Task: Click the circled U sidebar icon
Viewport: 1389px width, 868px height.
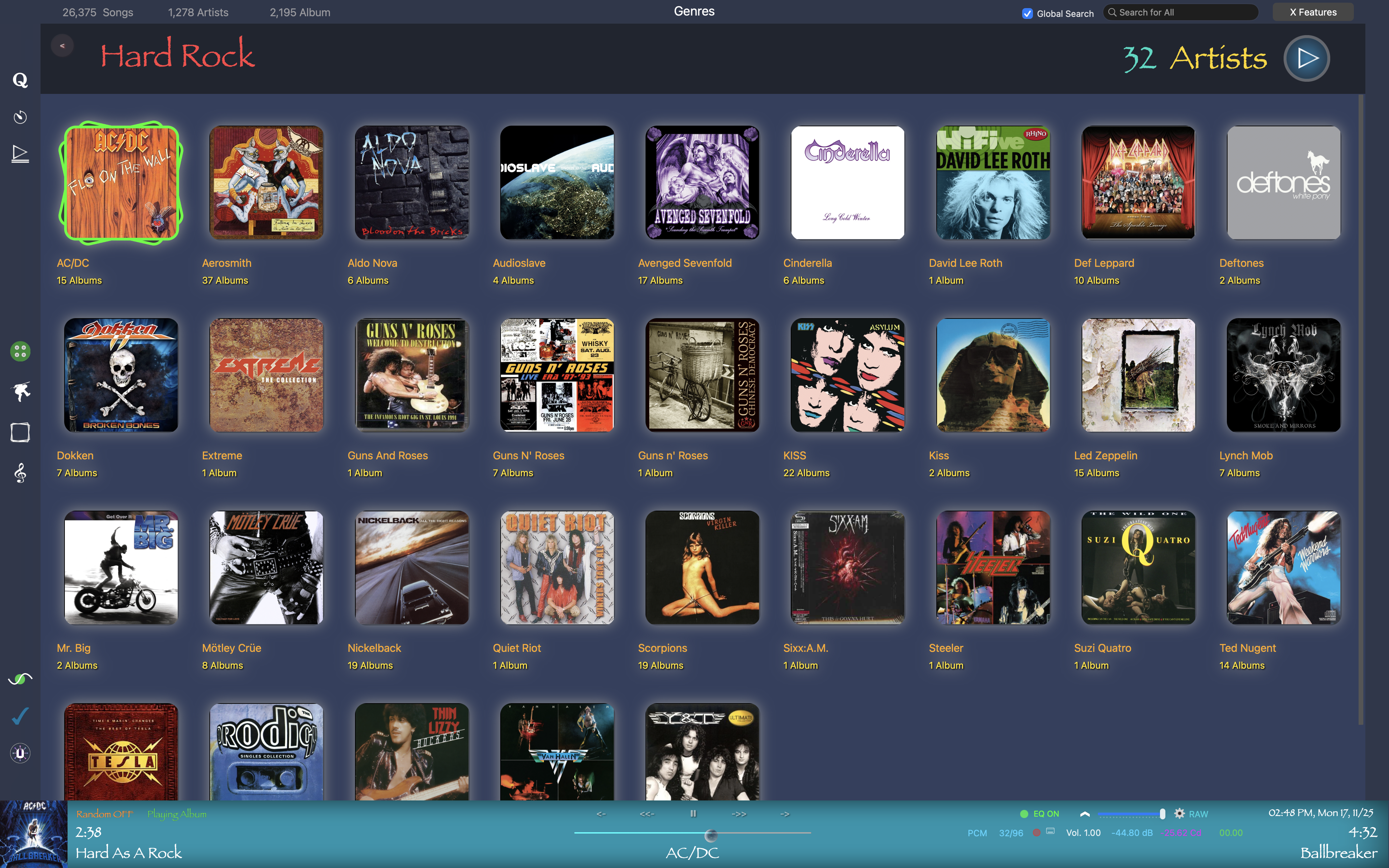Action: (20, 752)
